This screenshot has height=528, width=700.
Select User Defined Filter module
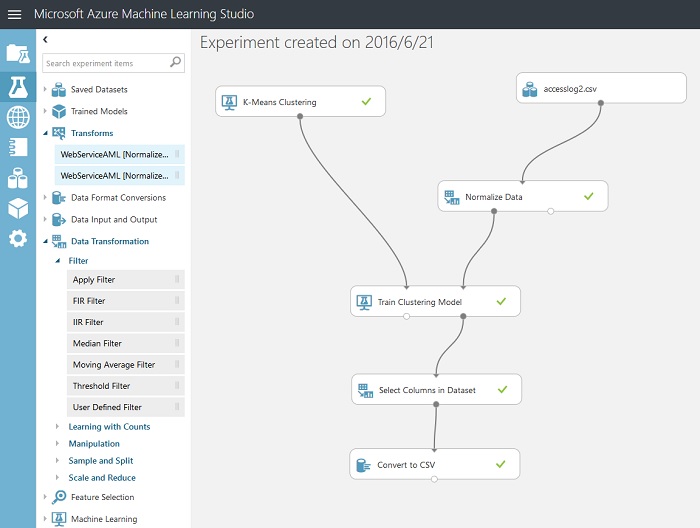coord(125,407)
